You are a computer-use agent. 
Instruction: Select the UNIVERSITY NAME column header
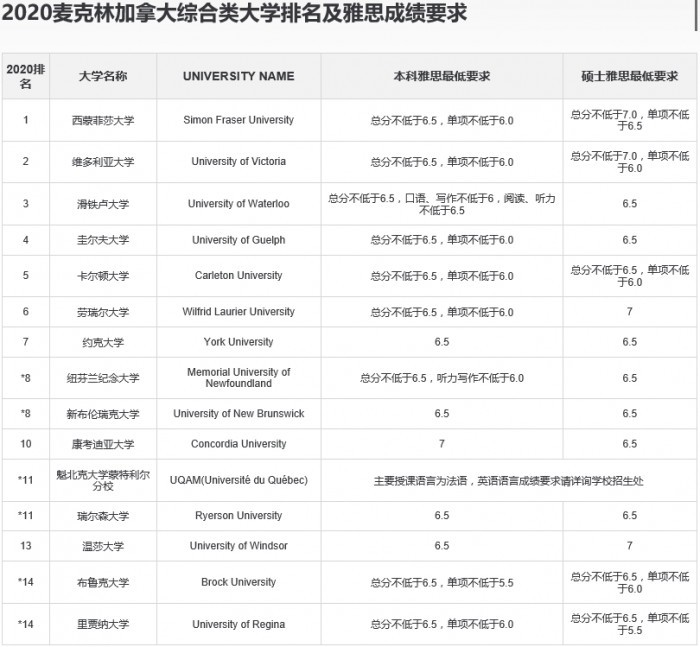pyautogui.click(x=238, y=76)
